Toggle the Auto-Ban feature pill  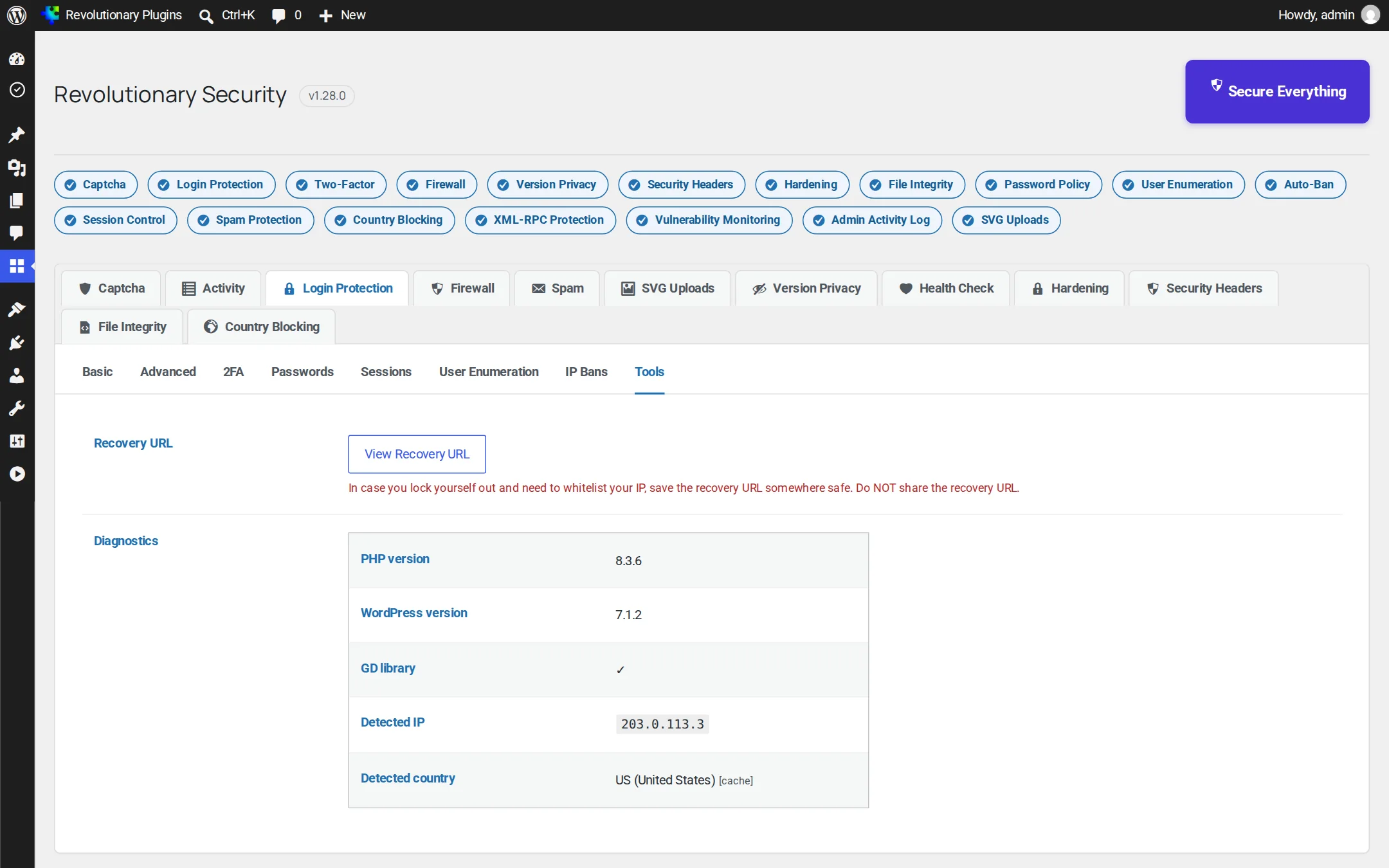(x=1300, y=185)
